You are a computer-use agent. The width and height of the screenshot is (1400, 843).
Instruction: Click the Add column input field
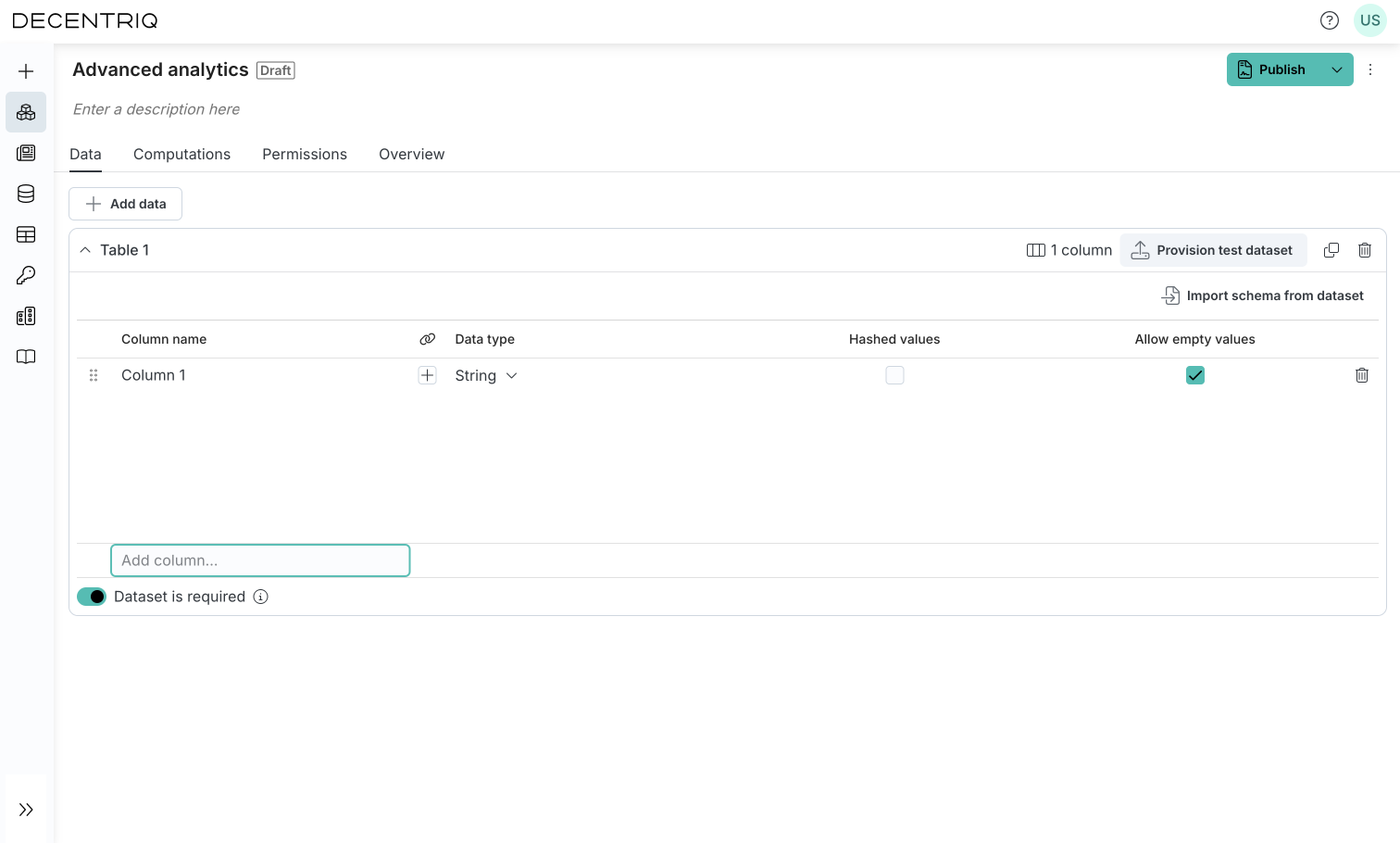(260, 560)
